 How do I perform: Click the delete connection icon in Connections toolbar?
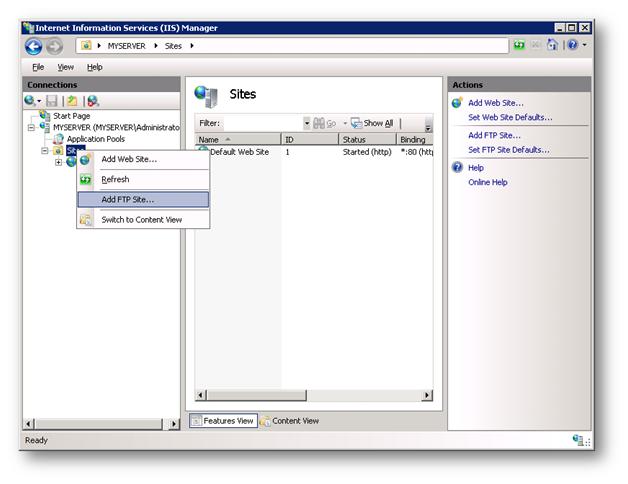(x=93, y=101)
